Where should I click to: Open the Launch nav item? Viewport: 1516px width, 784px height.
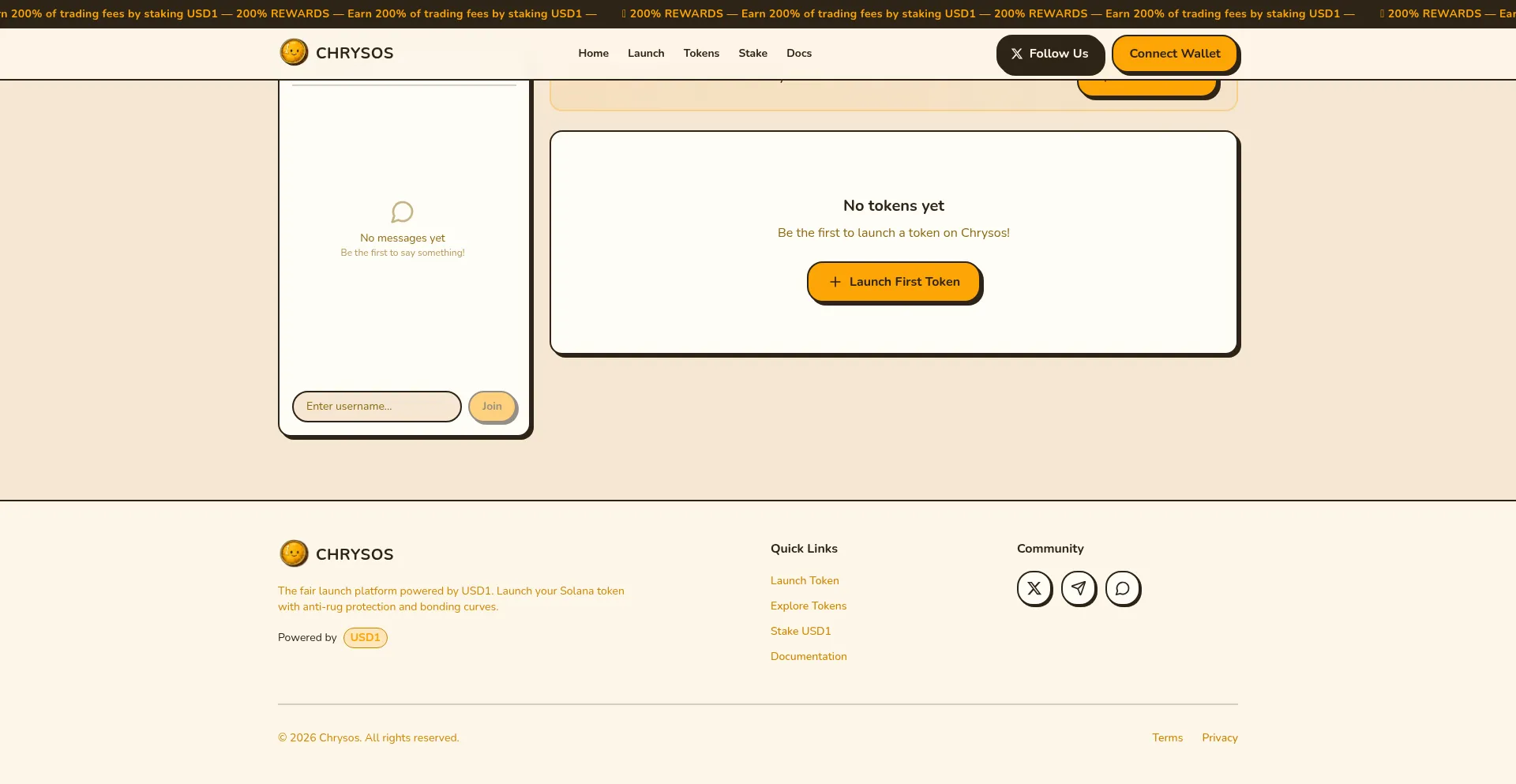pyautogui.click(x=646, y=54)
